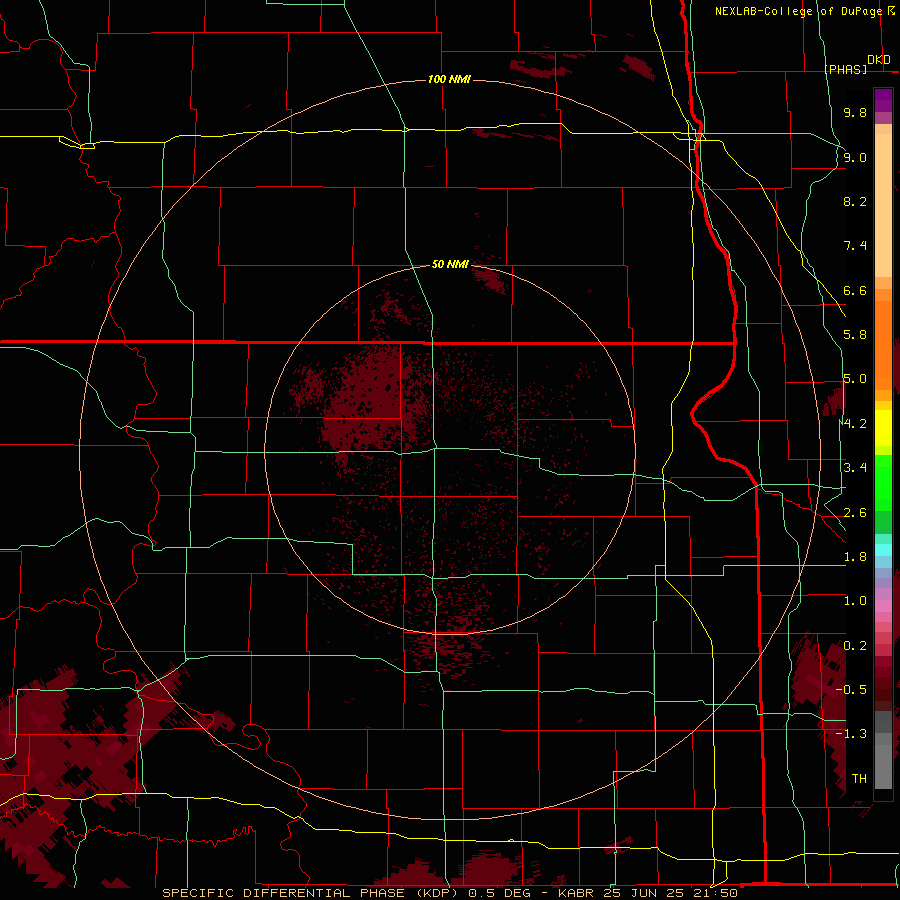
Task: Click the 5.8 legend value
Action: (x=855, y=335)
